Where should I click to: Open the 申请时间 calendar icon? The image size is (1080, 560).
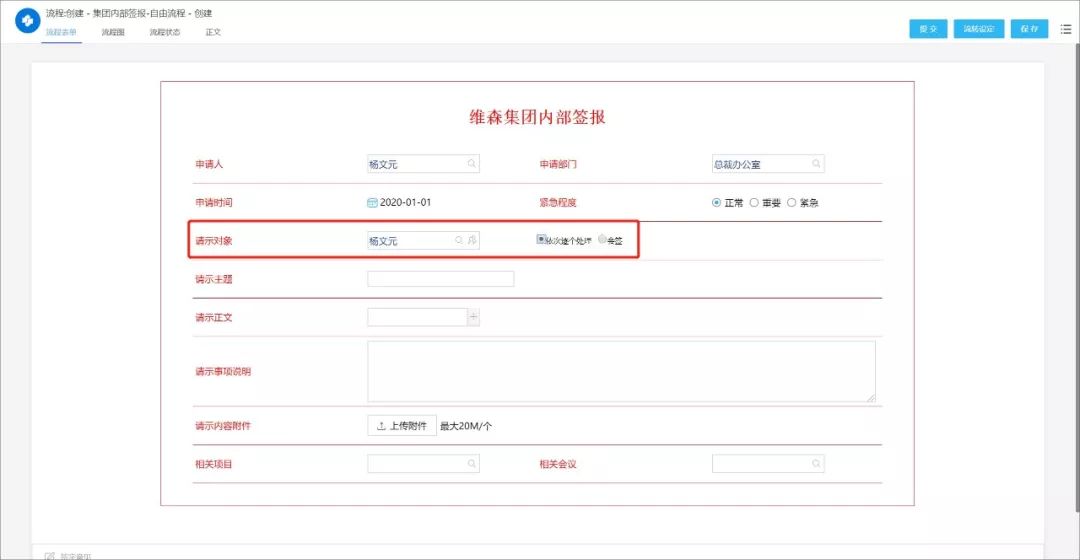click(372, 203)
